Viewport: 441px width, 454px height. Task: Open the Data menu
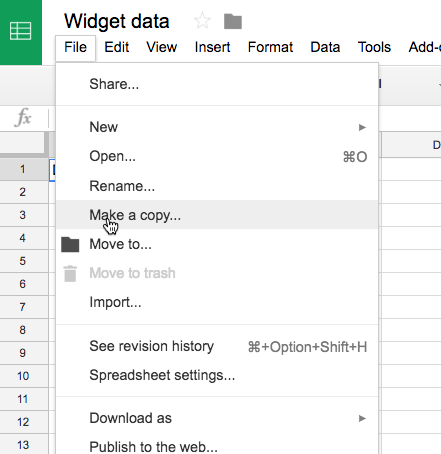325,47
